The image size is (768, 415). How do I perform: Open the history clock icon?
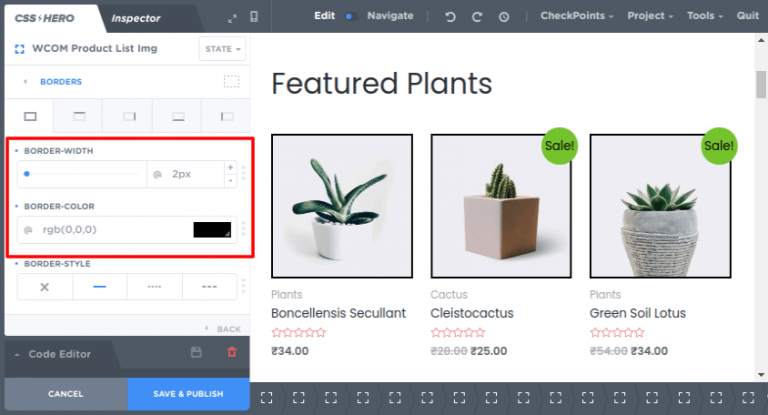504,17
